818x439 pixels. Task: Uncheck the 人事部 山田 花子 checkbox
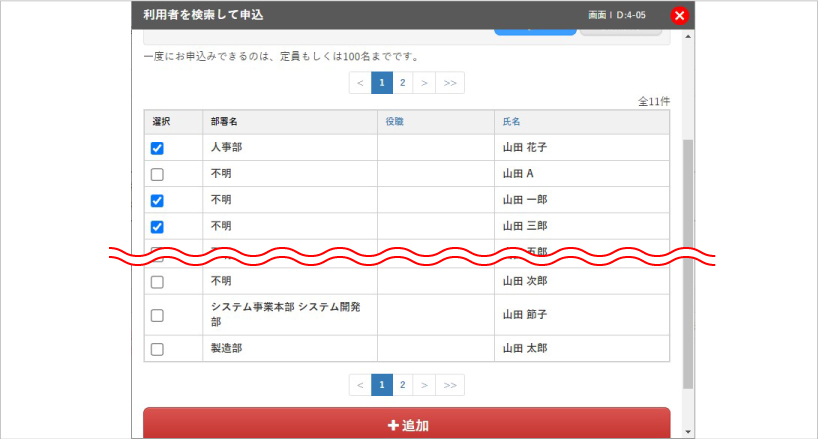tap(157, 148)
